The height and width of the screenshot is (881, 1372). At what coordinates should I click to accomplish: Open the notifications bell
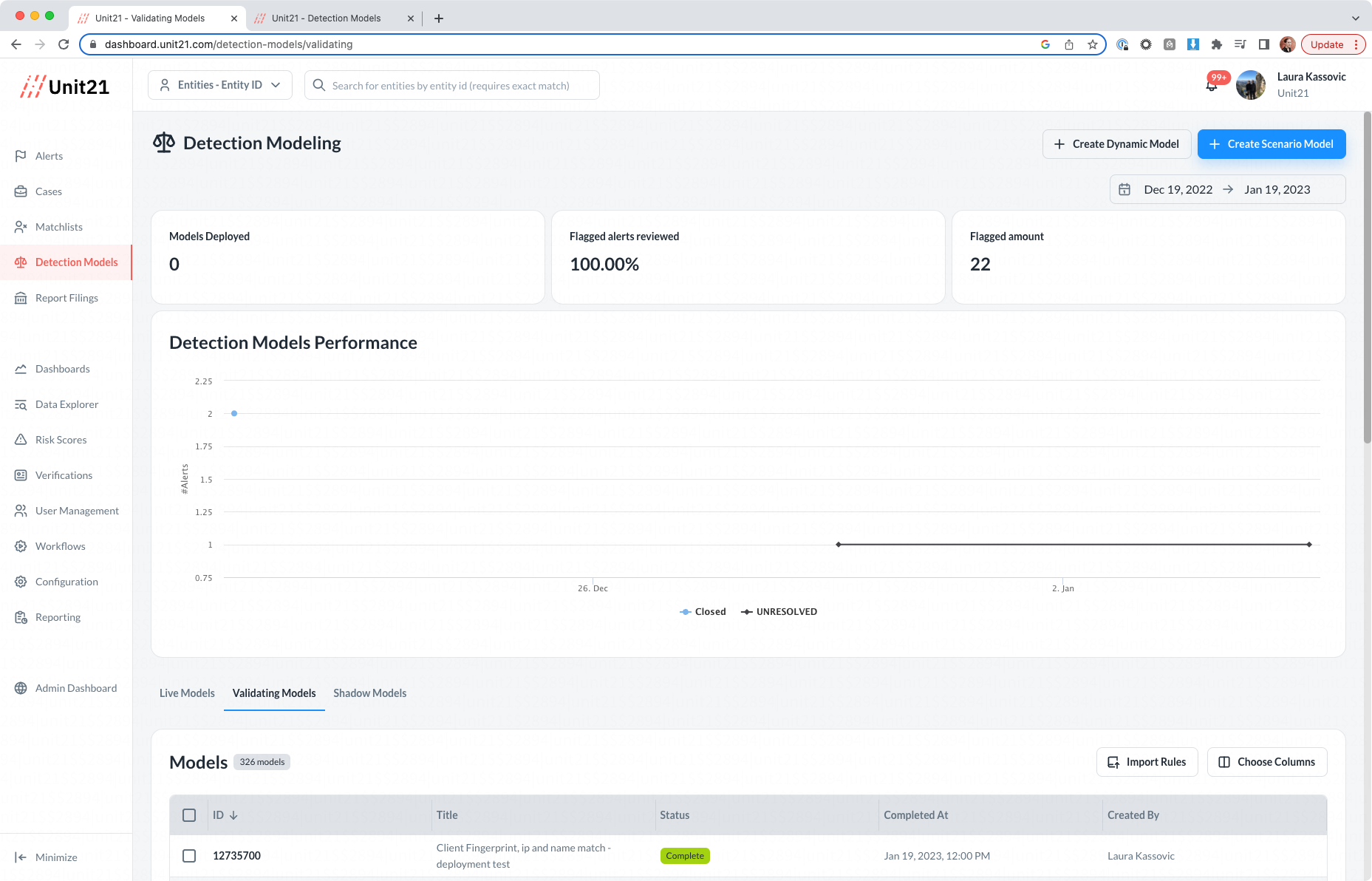tap(1212, 85)
